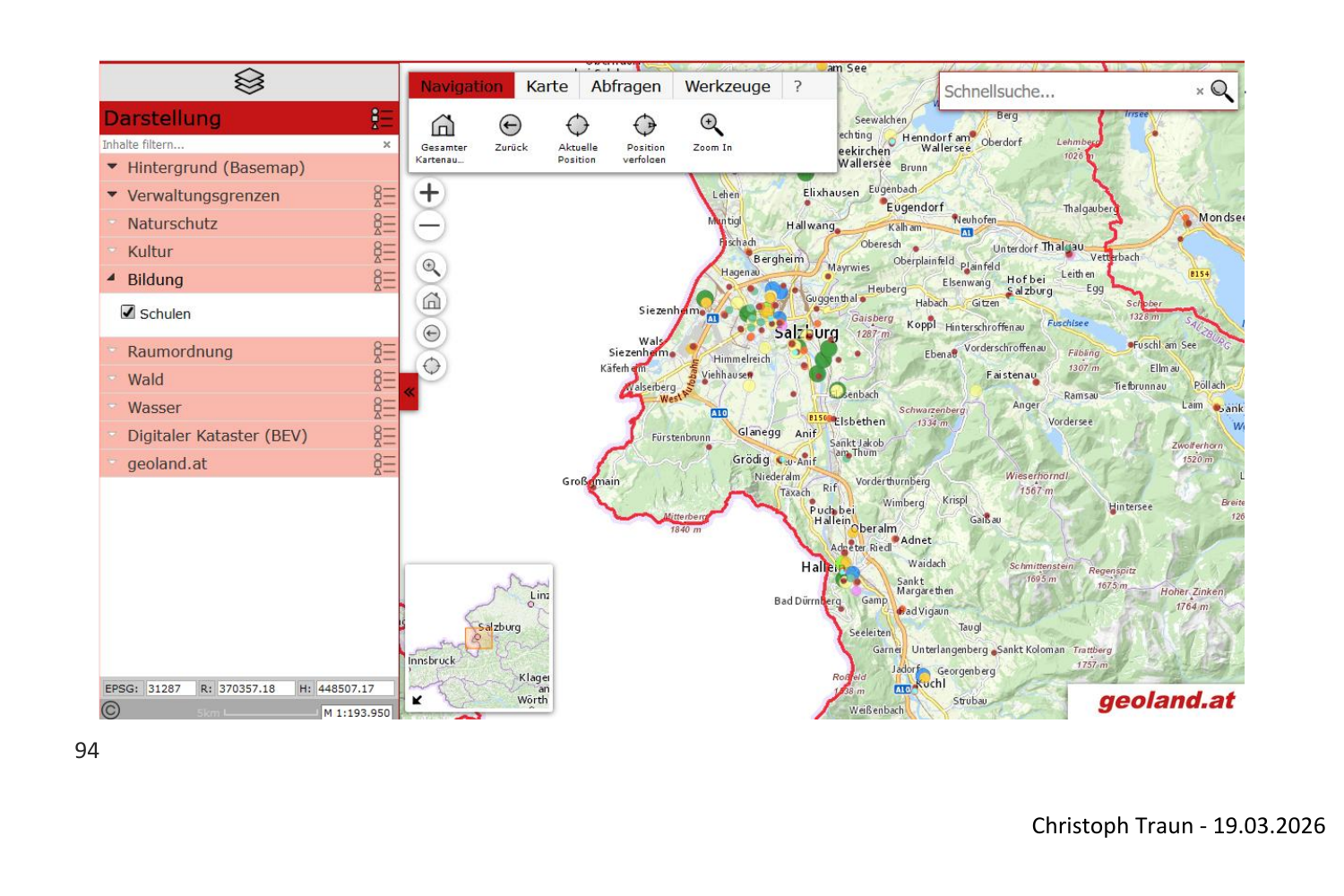The height and width of the screenshot is (896, 1344).
Task: Switch to the Abfragen tab
Action: pos(625,86)
